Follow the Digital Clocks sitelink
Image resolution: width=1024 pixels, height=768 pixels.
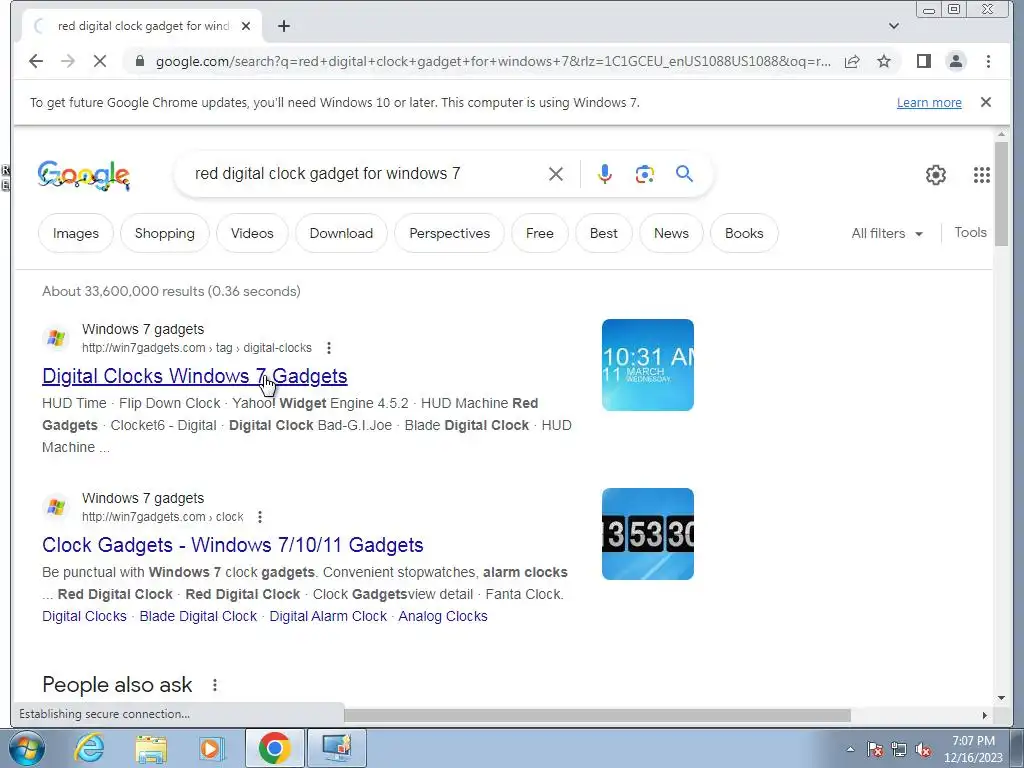point(84,616)
